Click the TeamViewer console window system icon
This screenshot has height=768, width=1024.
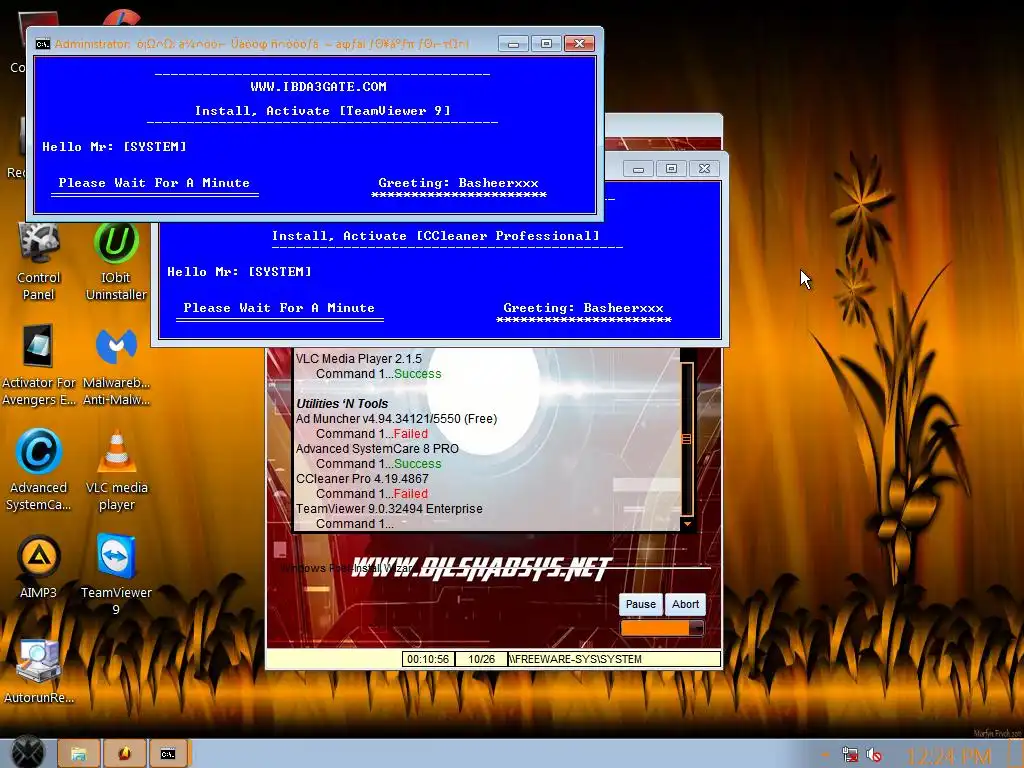point(42,44)
